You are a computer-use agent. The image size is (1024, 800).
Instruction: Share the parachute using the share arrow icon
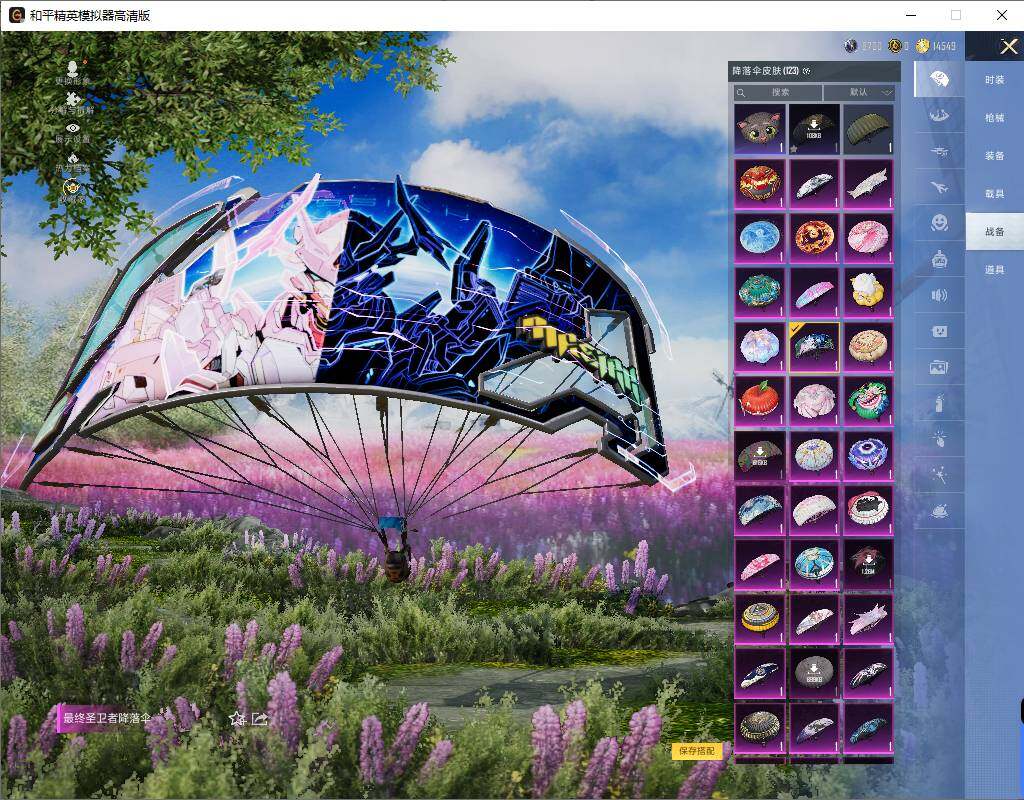(260, 719)
